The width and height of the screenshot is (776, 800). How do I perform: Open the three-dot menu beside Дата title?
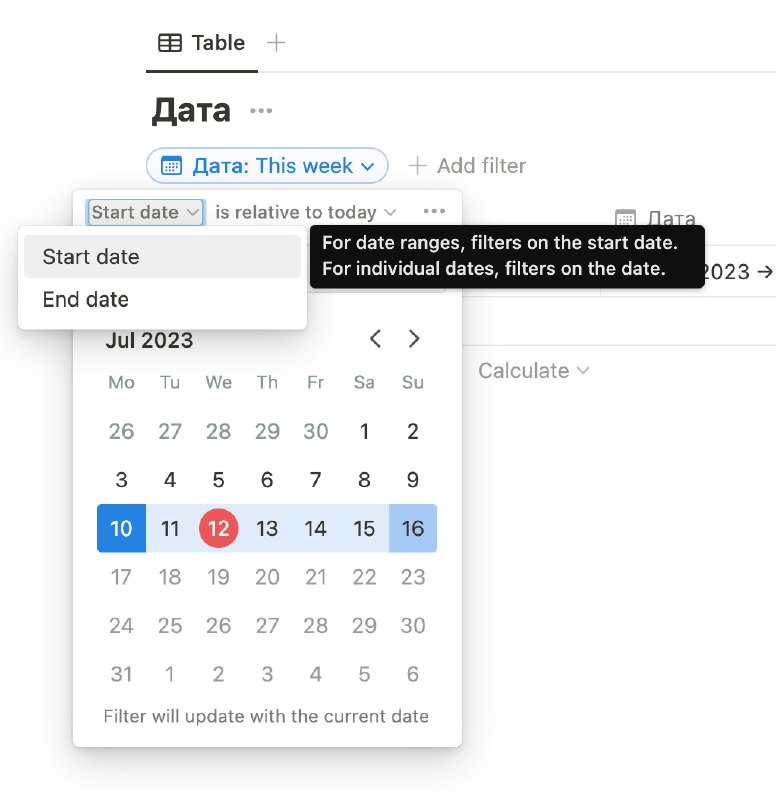tap(261, 111)
